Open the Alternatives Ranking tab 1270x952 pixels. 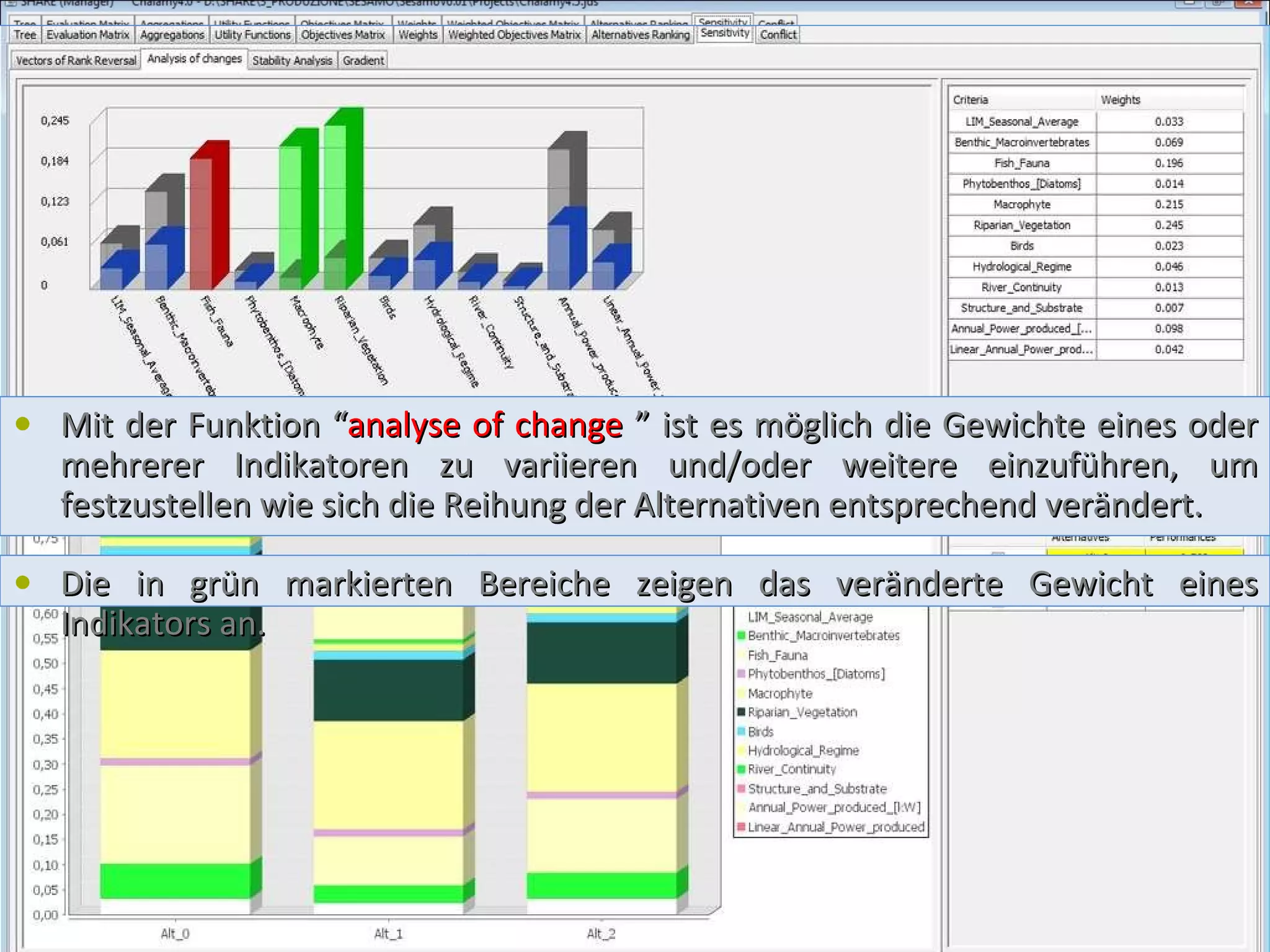click(640, 35)
